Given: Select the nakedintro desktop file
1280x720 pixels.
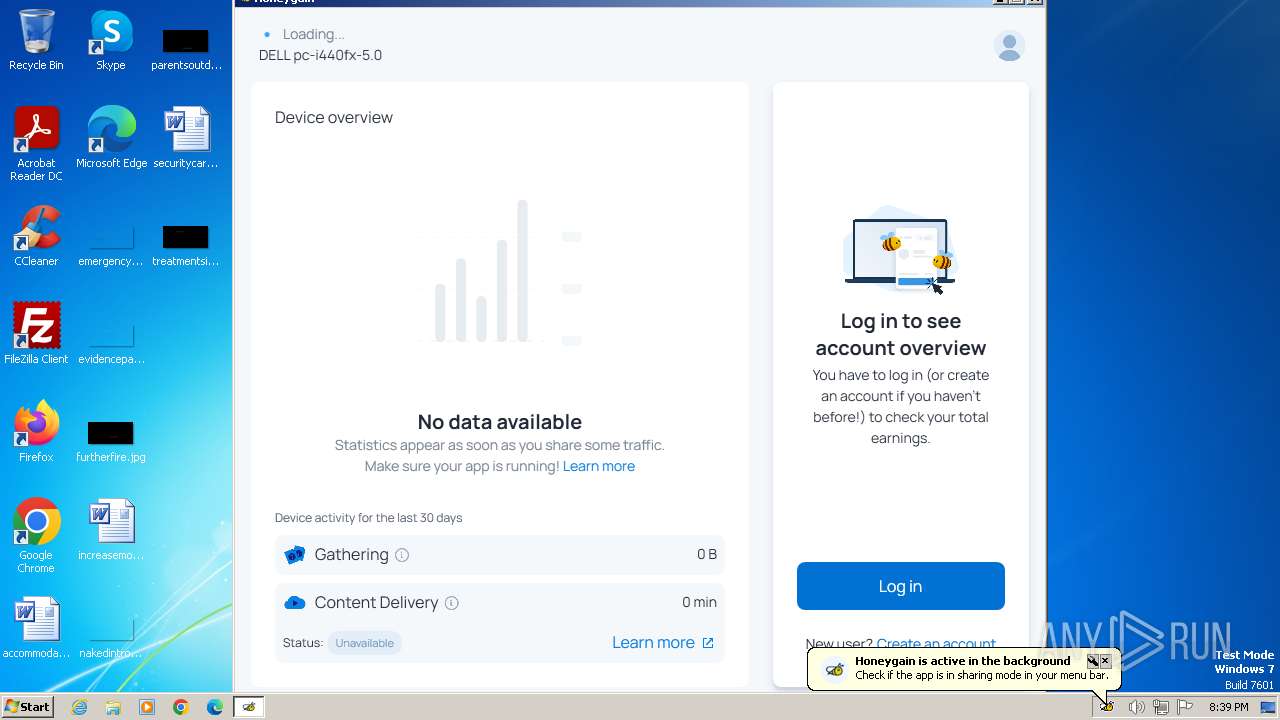Looking at the screenshot, I should coord(111,635).
